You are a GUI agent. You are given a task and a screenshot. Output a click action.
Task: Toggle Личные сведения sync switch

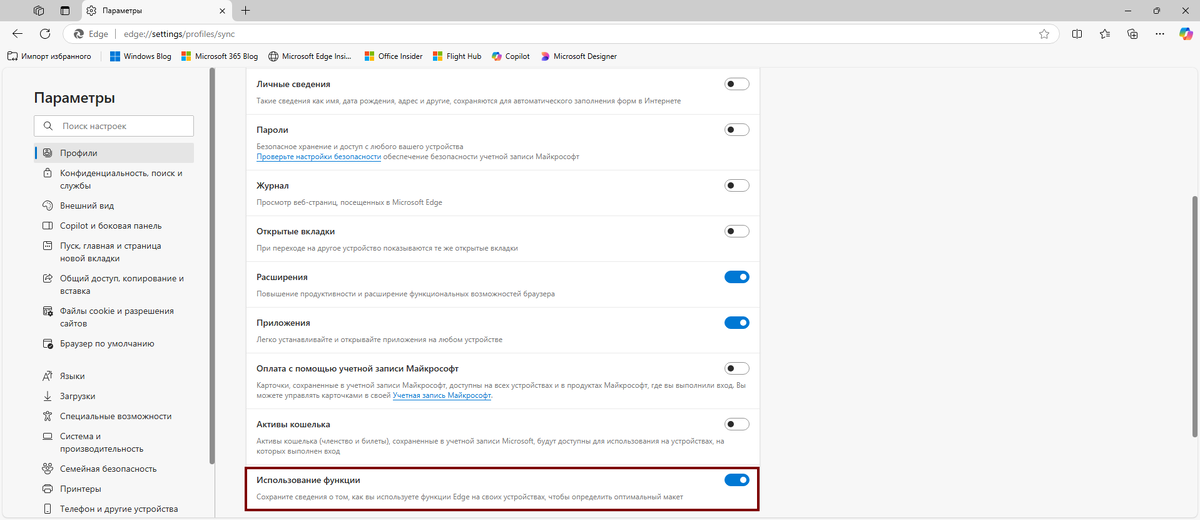click(x=737, y=84)
